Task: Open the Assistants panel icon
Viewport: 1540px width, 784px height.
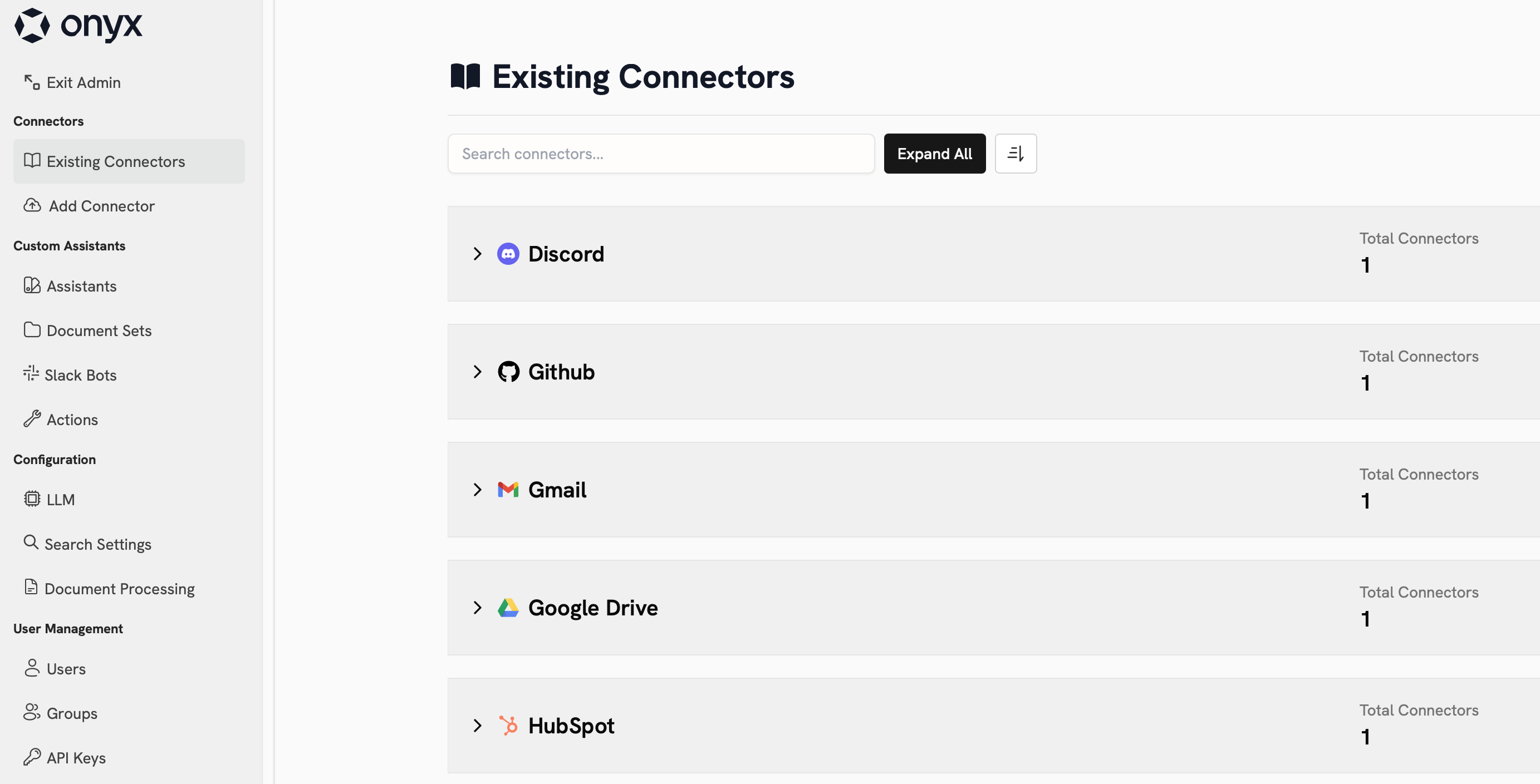Action: pos(32,285)
